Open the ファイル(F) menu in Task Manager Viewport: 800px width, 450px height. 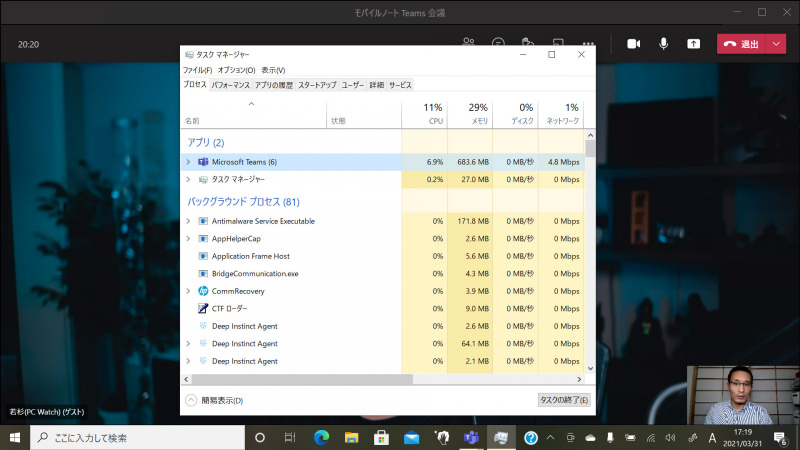197,70
